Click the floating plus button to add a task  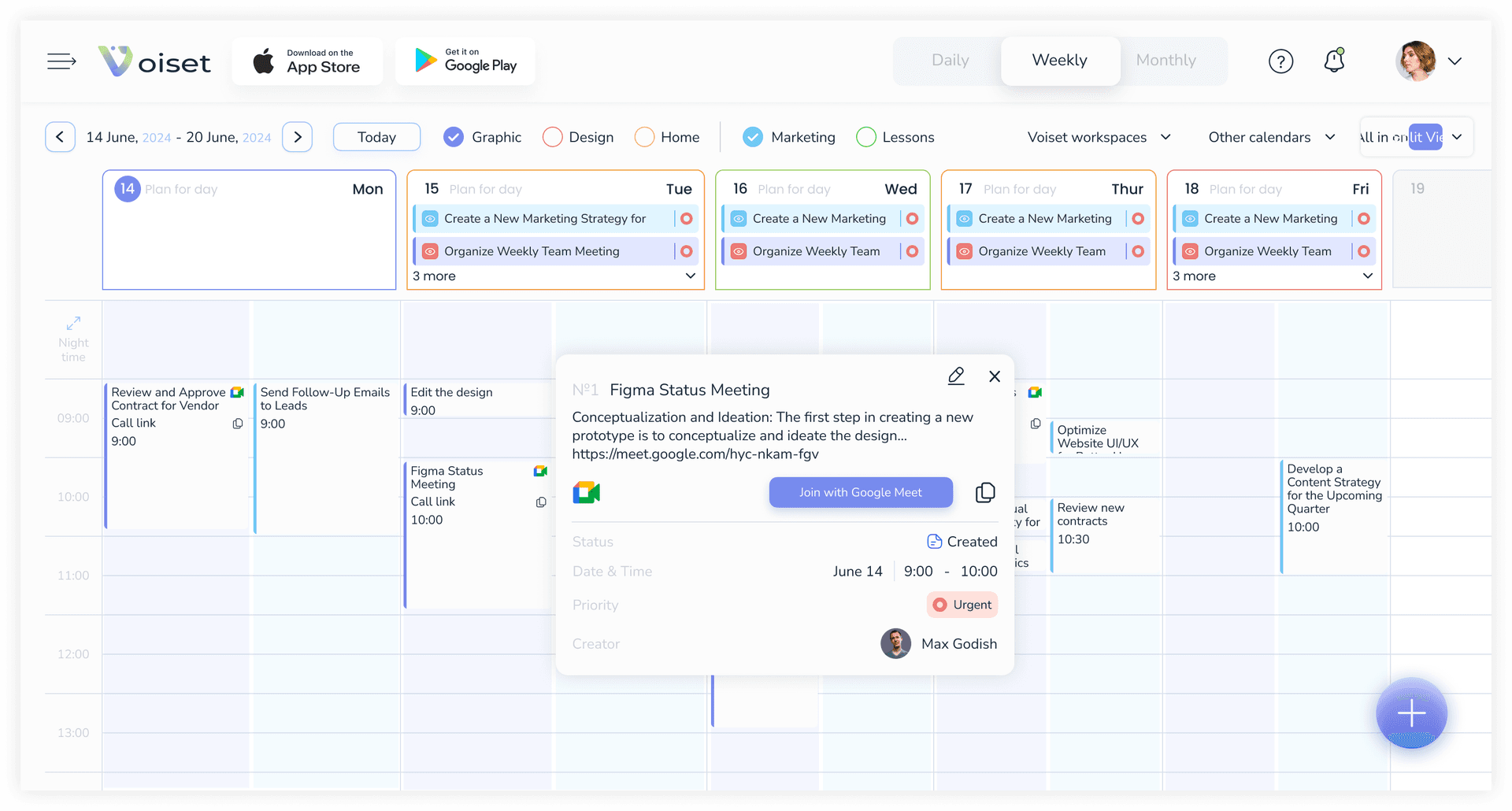coord(1411,713)
